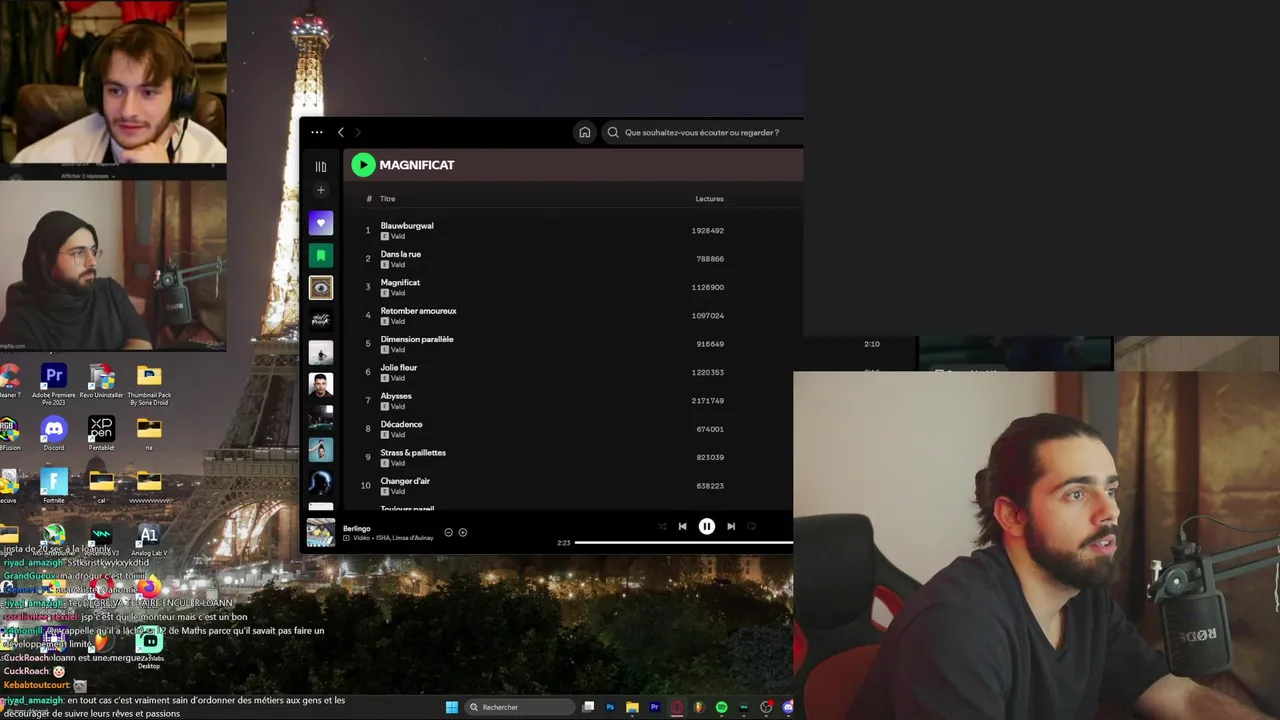
Task: Switch to Spotify on the taskbar
Action: 721,707
